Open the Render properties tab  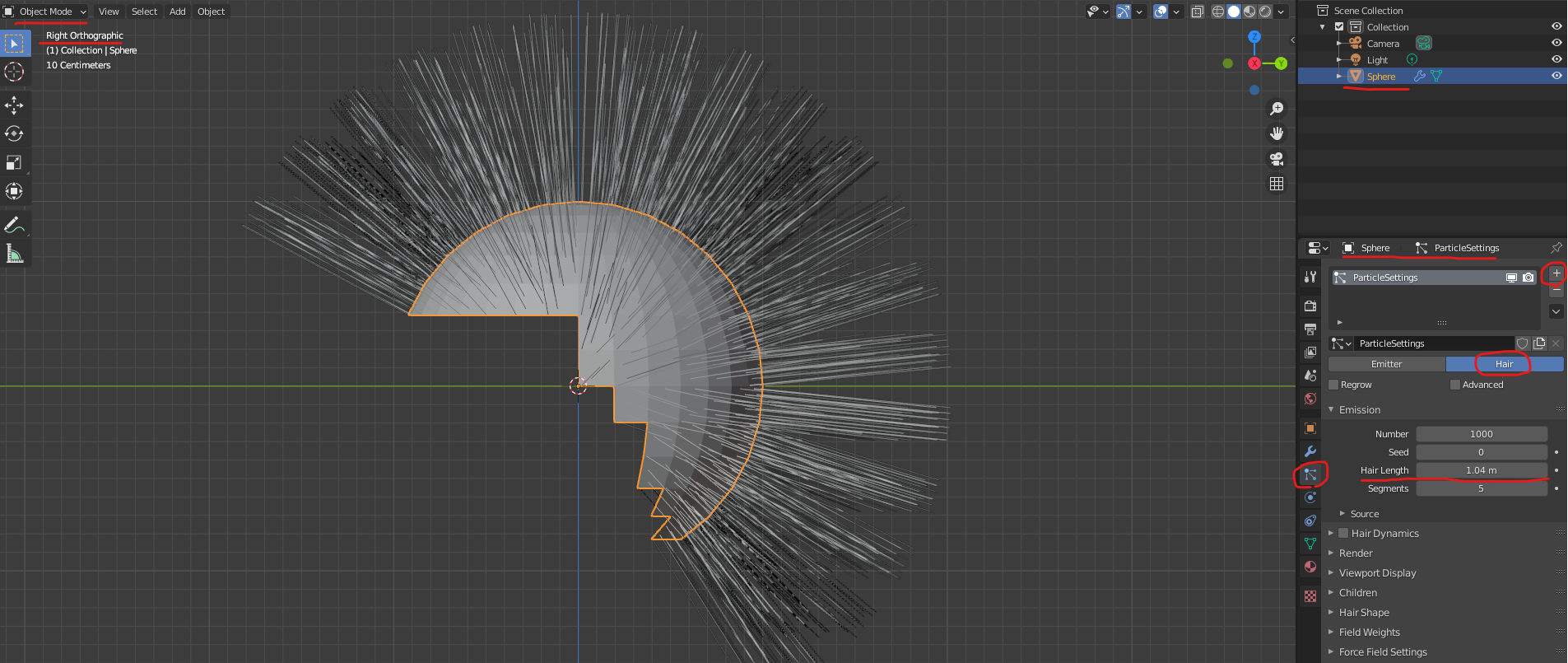coord(1310,306)
